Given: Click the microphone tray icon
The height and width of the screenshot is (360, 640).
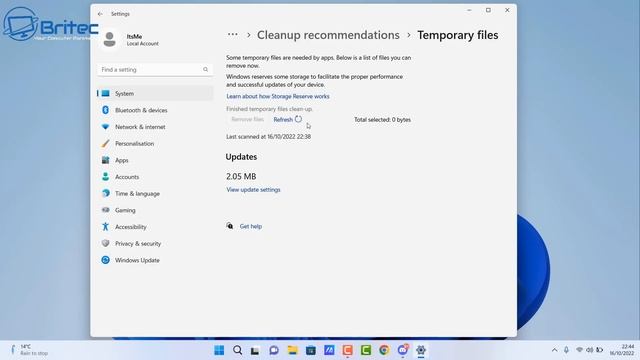Looking at the screenshot, I should 566,350.
